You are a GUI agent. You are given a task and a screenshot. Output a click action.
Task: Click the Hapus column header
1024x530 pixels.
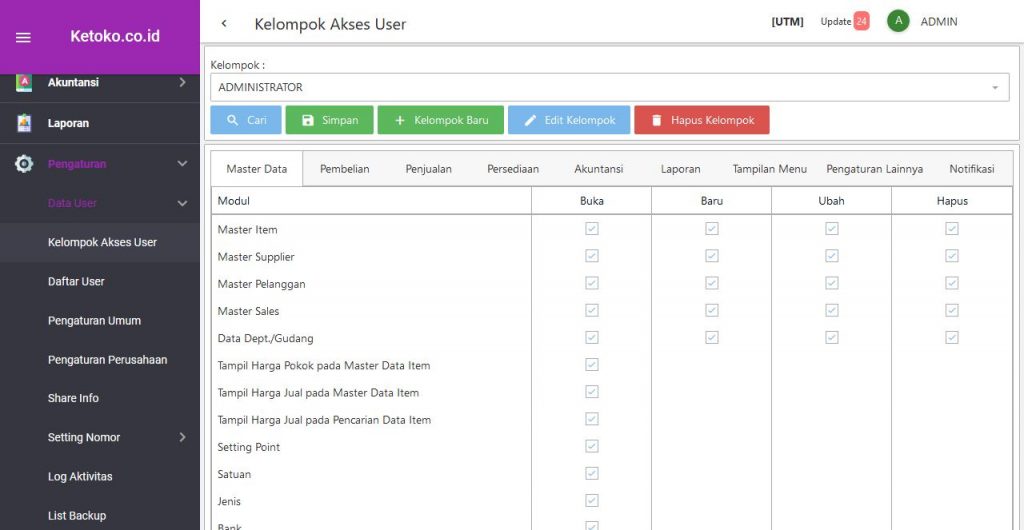952,201
